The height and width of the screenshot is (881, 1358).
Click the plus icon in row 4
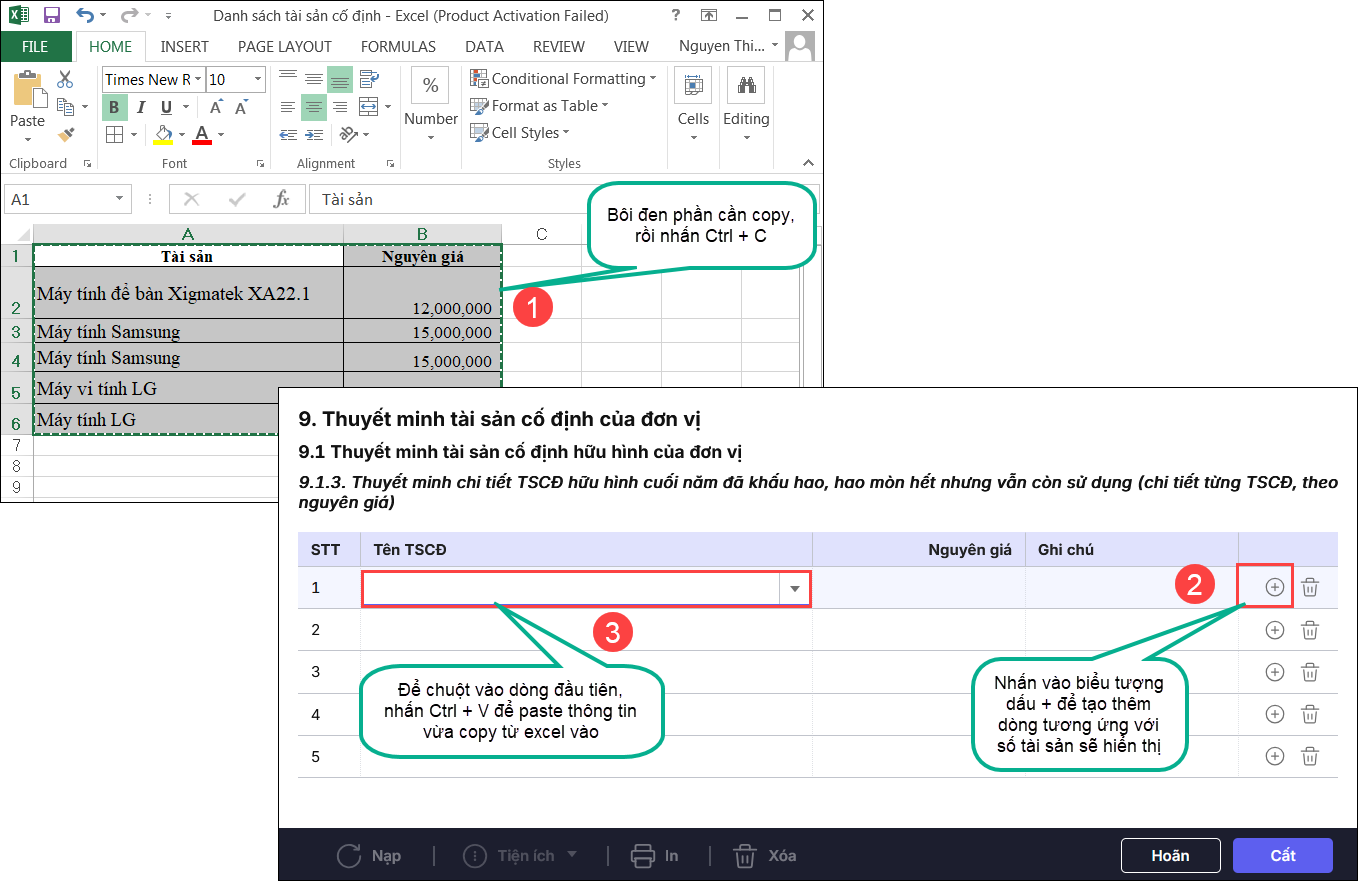click(x=1274, y=714)
